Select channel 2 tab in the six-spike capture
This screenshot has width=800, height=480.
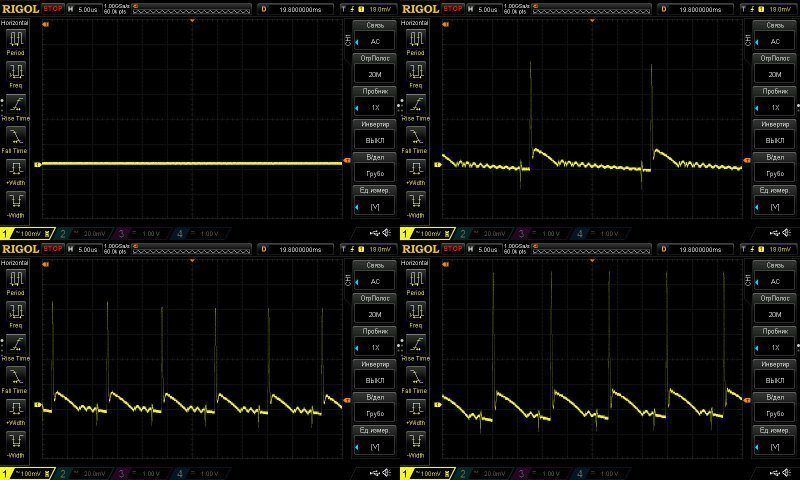point(82,474)
